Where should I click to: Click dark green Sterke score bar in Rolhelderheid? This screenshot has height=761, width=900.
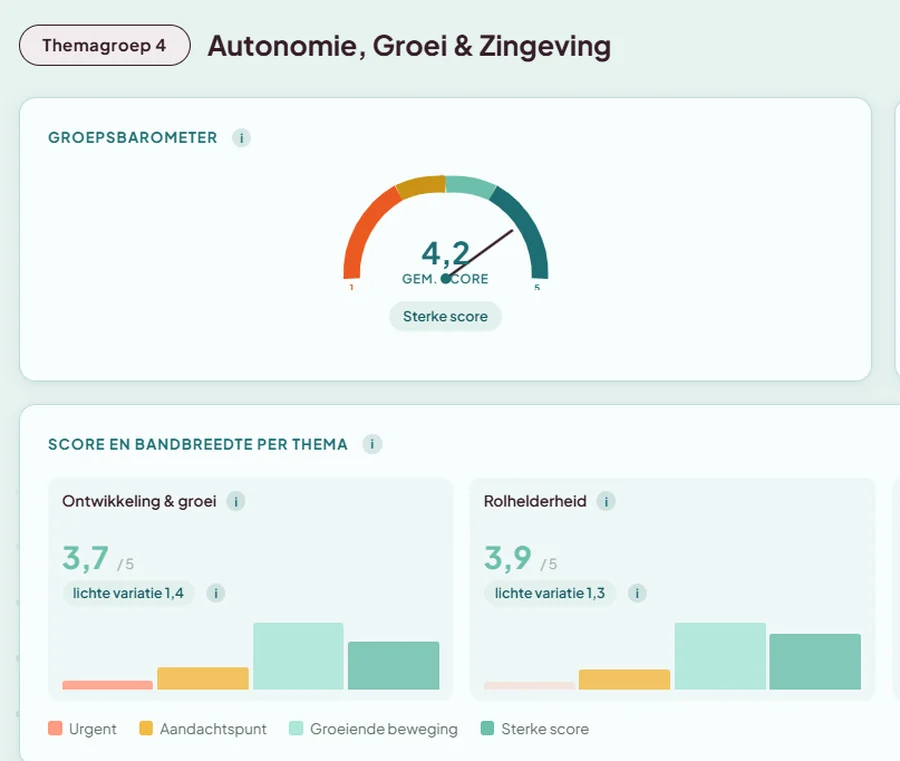pos(815,662)
